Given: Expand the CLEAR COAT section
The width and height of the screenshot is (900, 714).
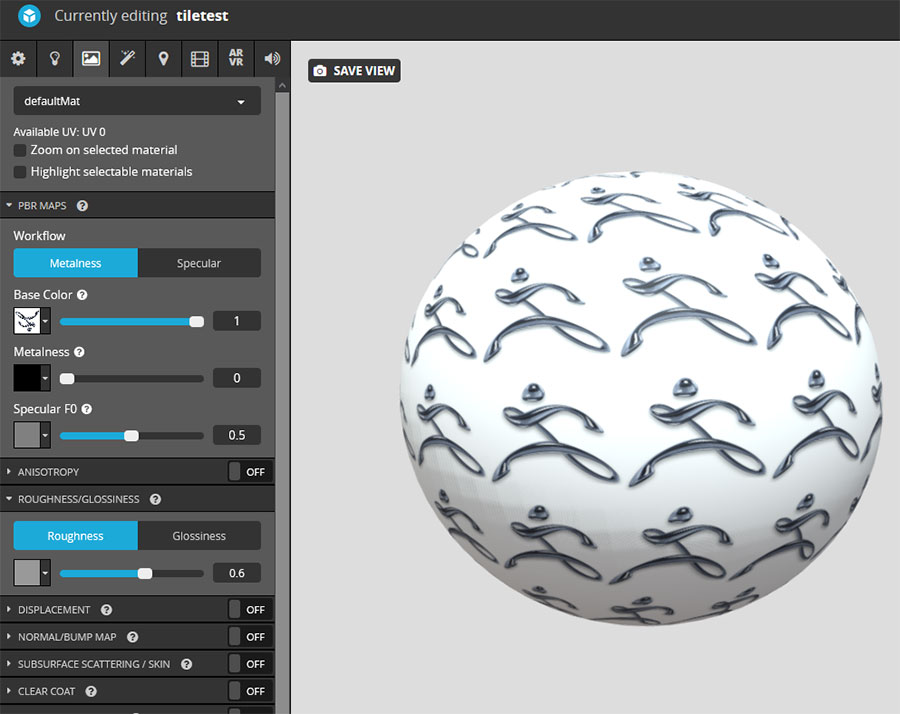Looking at the screenshot, I should 9,691.
